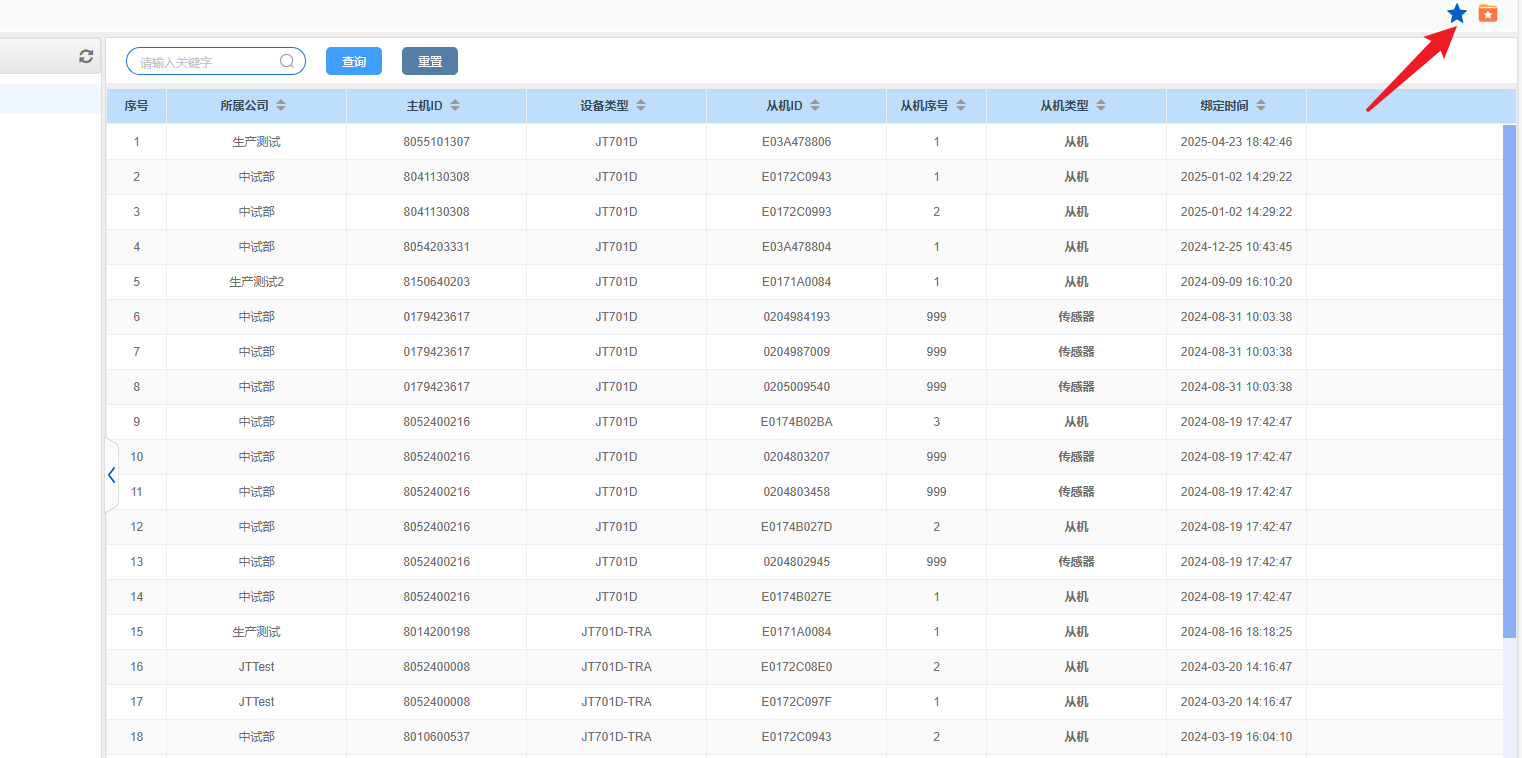The image size is (1522, 758).
Task: Select row 1 with host ID 8055101307
Action: [436, 142]
